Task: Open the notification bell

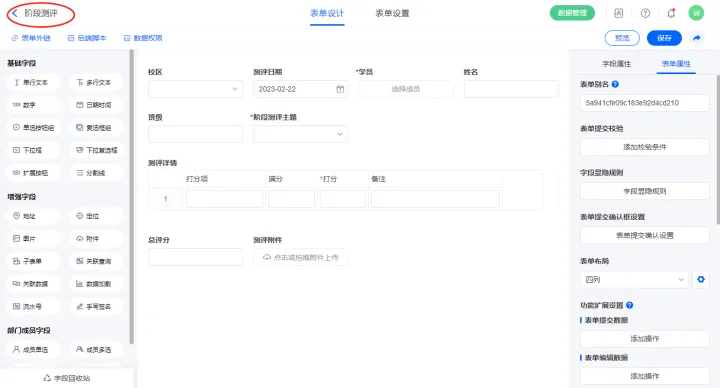Action: (671, 13)
